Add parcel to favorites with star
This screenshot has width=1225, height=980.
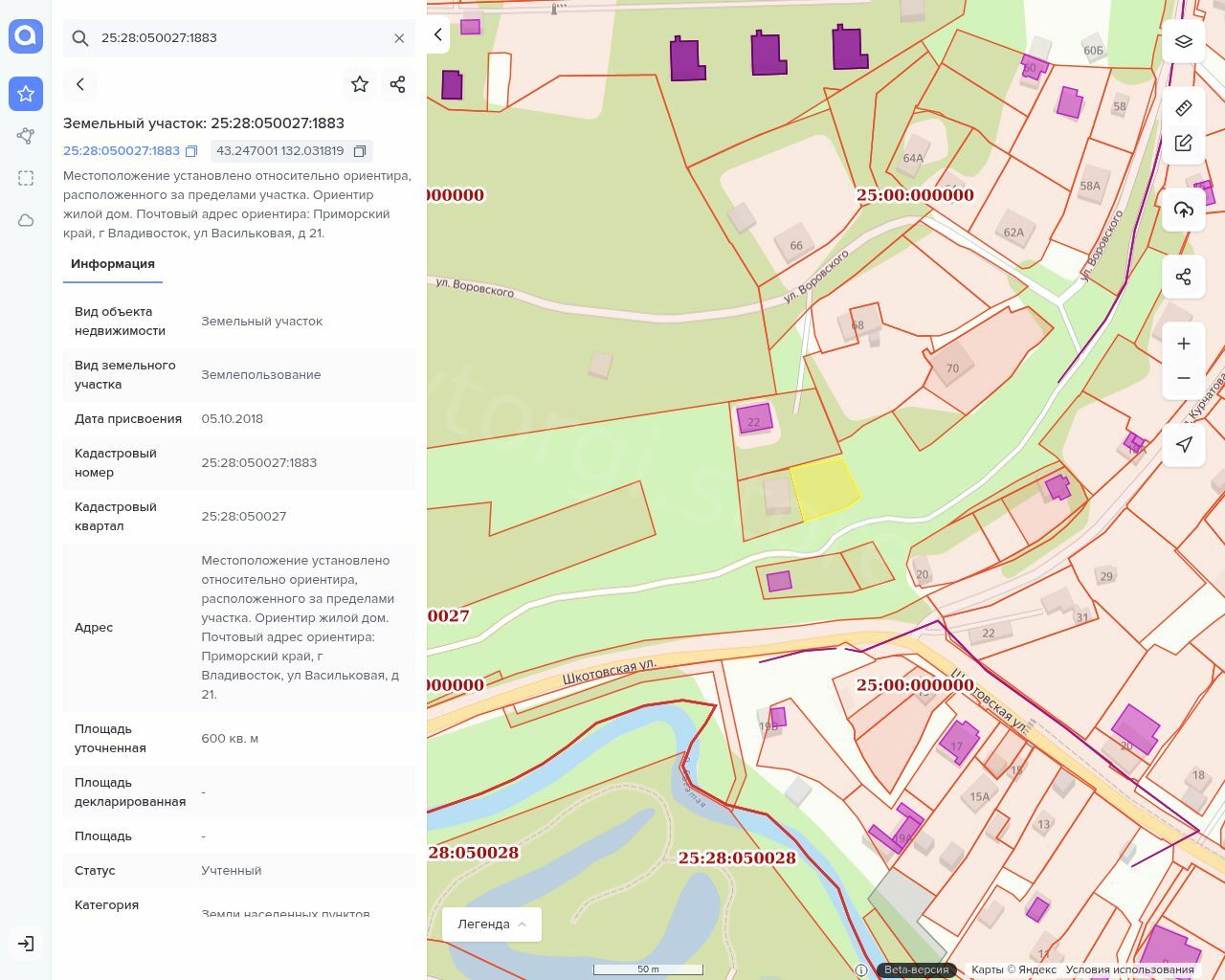[x=360, y=84]
